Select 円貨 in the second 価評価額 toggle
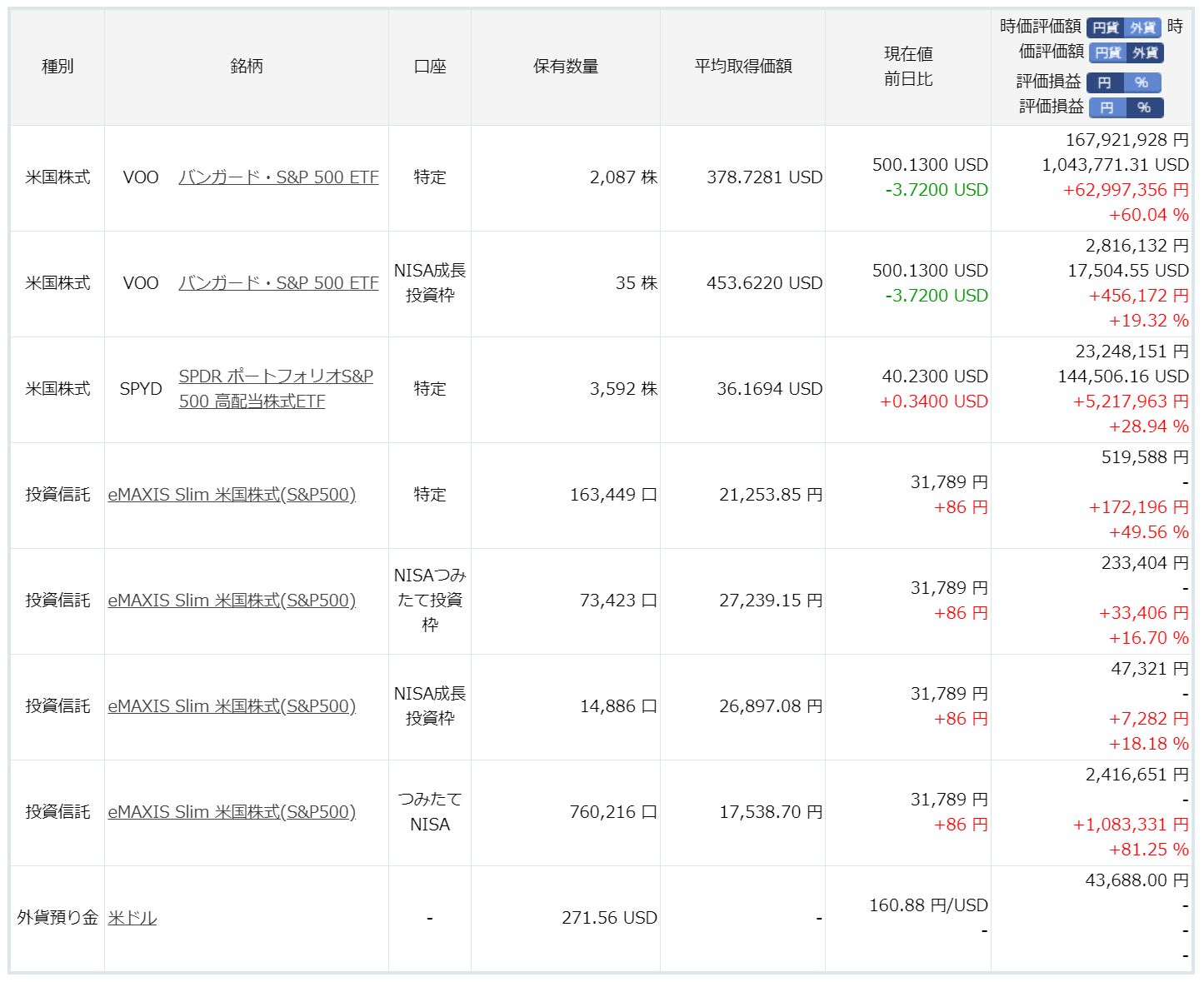 [1107, 53]
